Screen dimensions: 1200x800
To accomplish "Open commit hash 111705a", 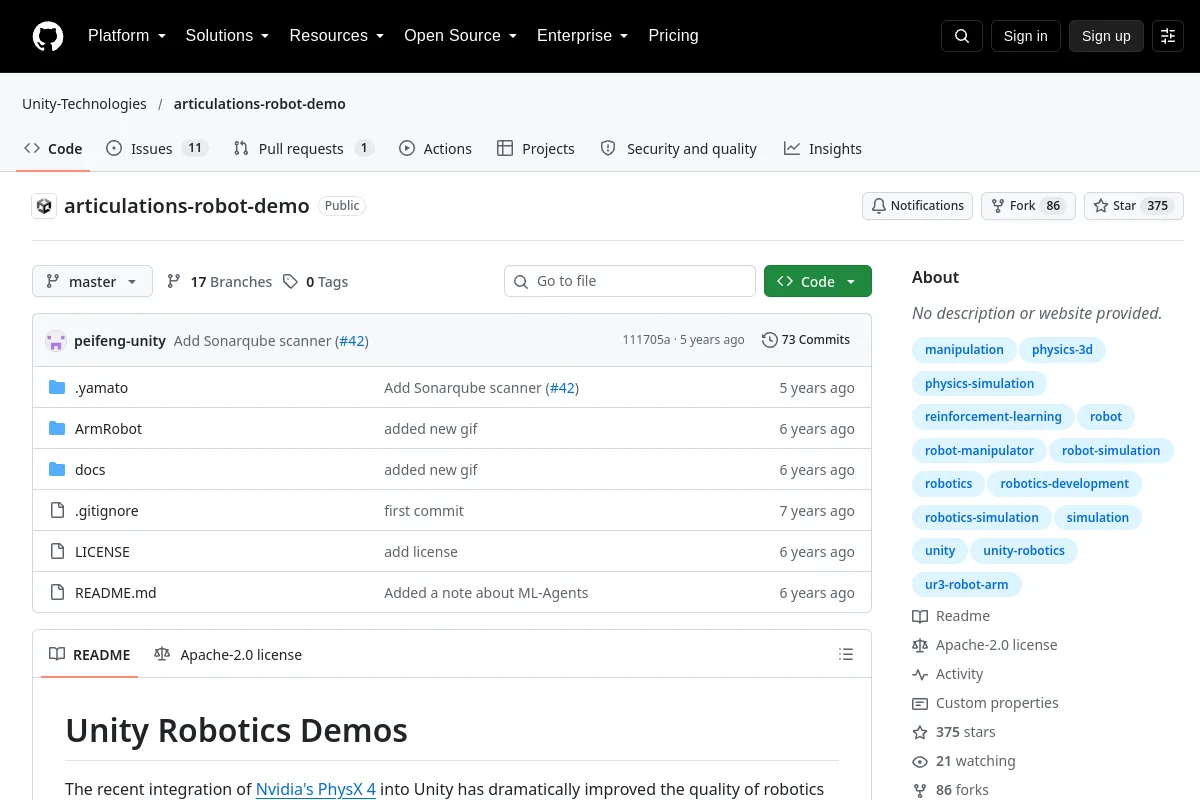I will pyautogui.click(x=646, y=340).
